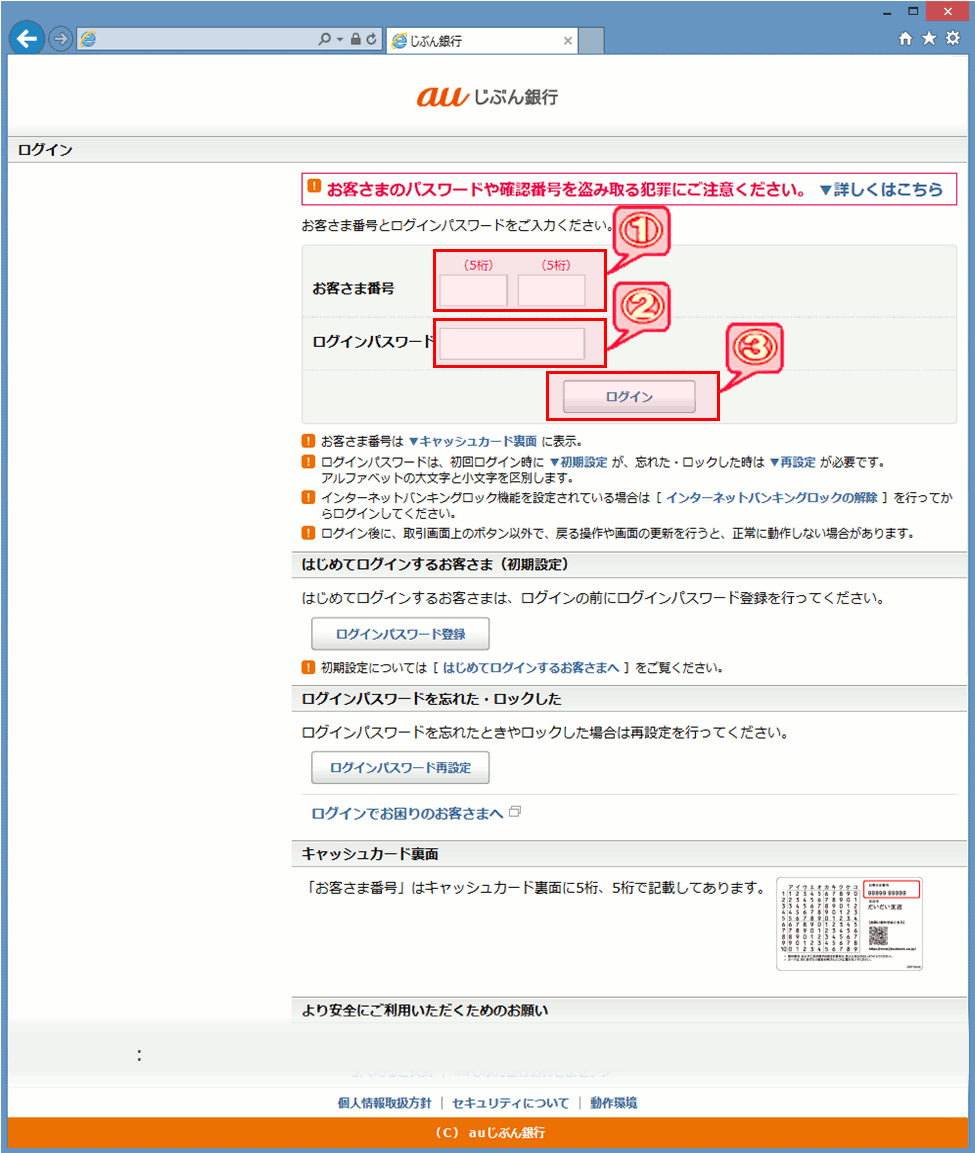Screen dimensions: 975x1153
Task: Open the セキュリティについて footer link
Action: tap(510, 1103)
